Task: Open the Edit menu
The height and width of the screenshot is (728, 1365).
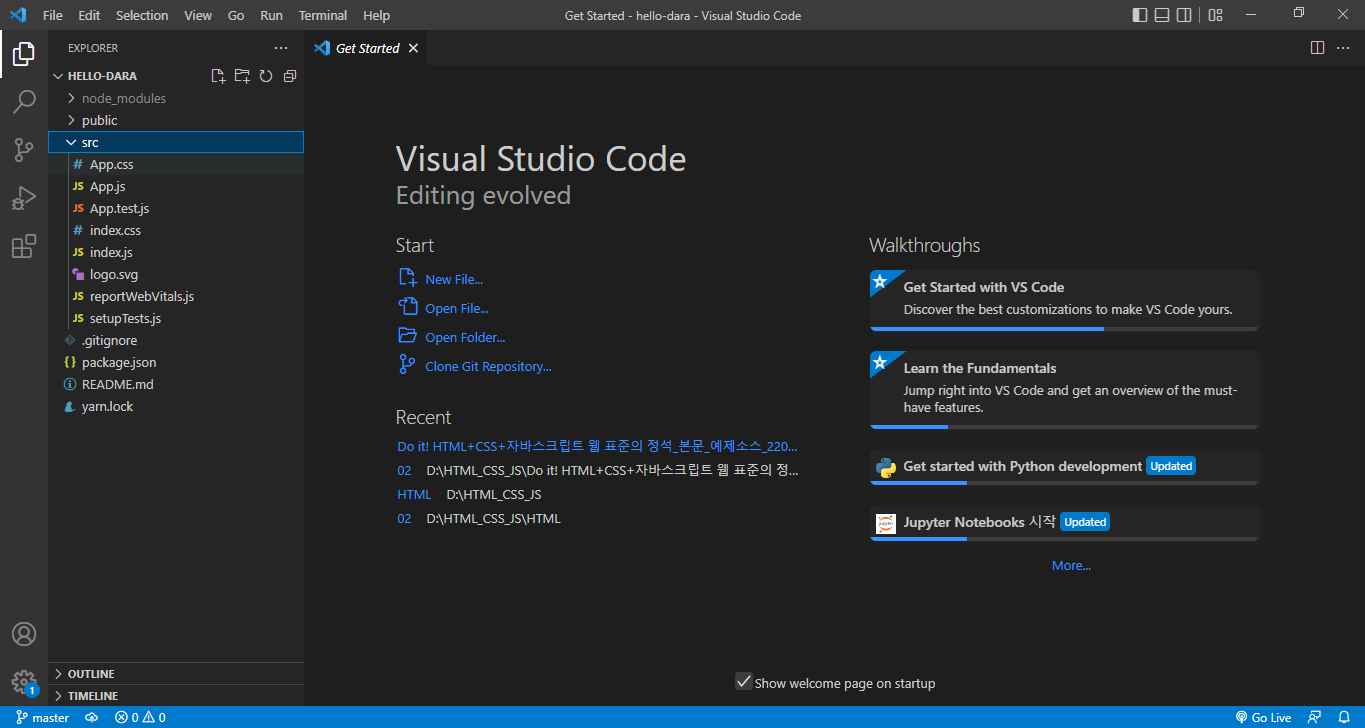Action: pos(89,15)
